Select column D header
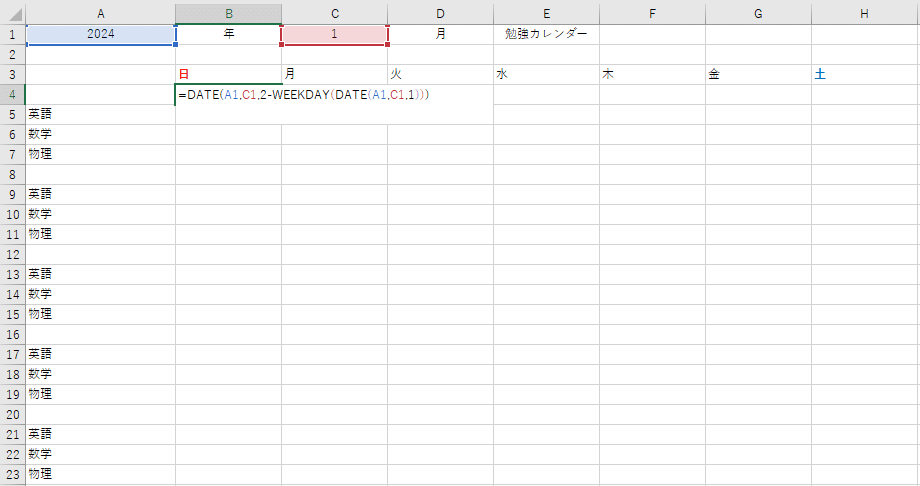Image resolution: width=920 pixels, height=486 pixels. pos(441,14)
